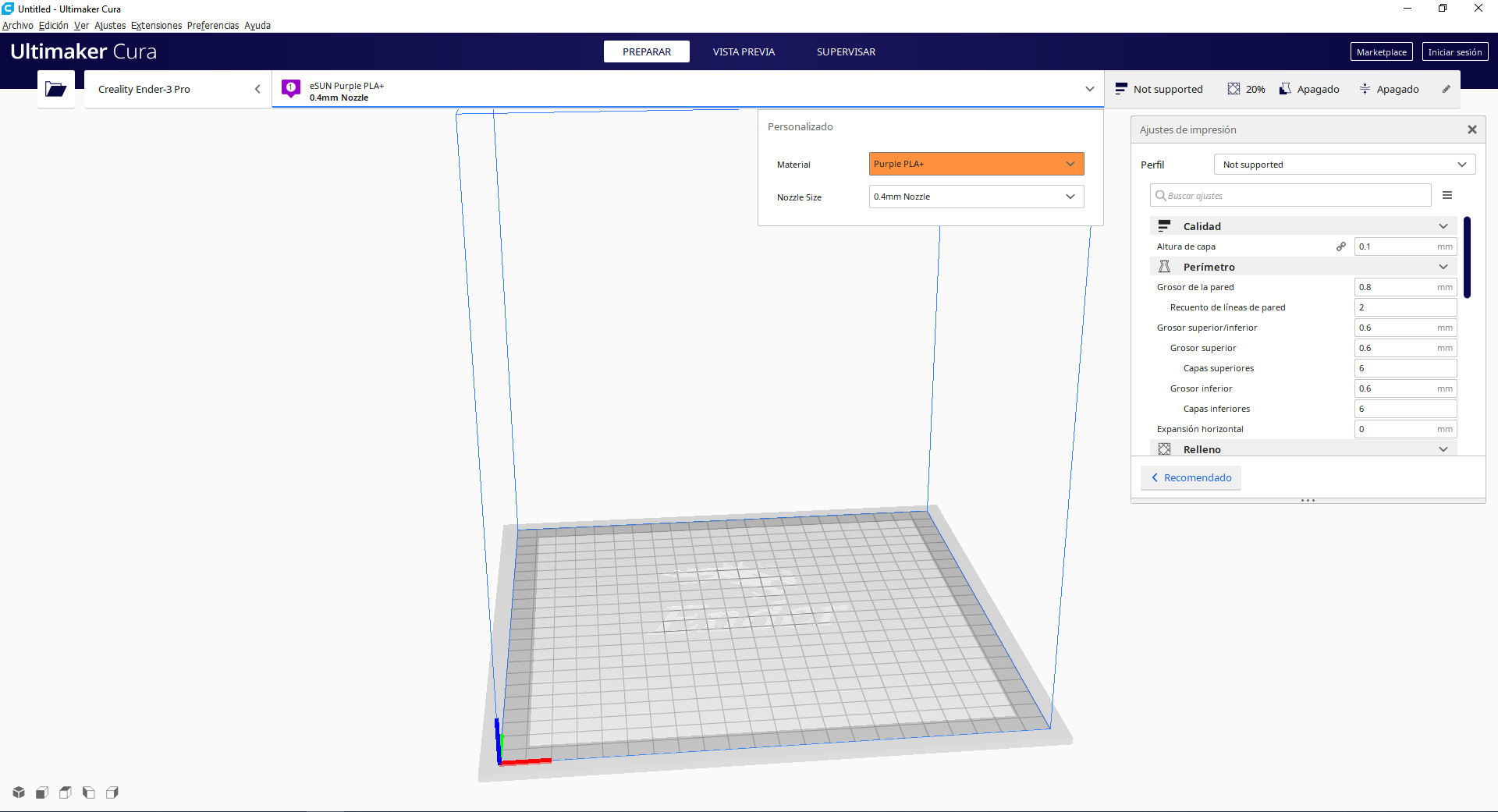This screenshot has height=812, width=1498.
Task: Click the Grosor superior value field
Action: point(1406,348)
